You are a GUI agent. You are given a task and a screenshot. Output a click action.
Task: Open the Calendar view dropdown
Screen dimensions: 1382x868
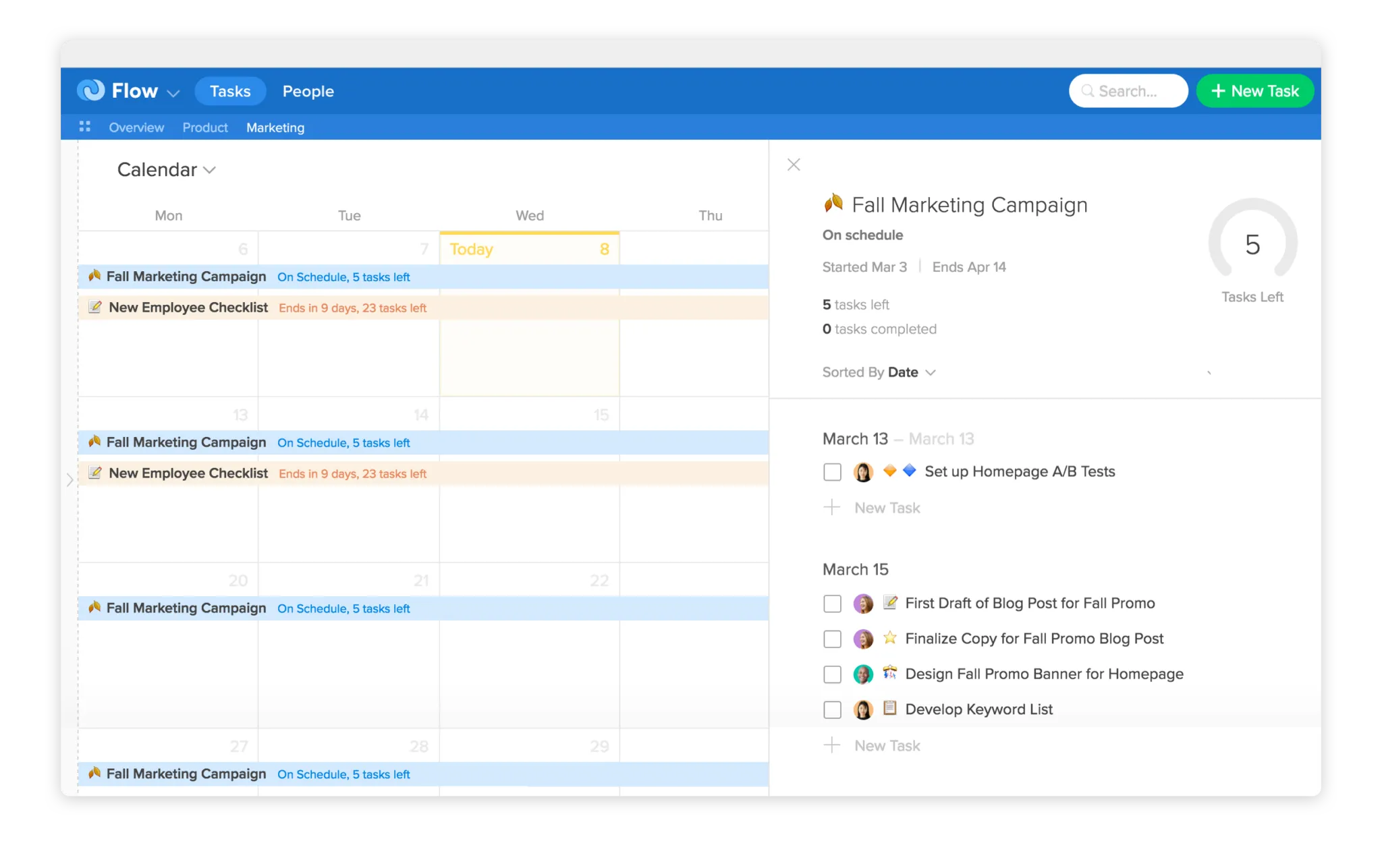(167, 169)
